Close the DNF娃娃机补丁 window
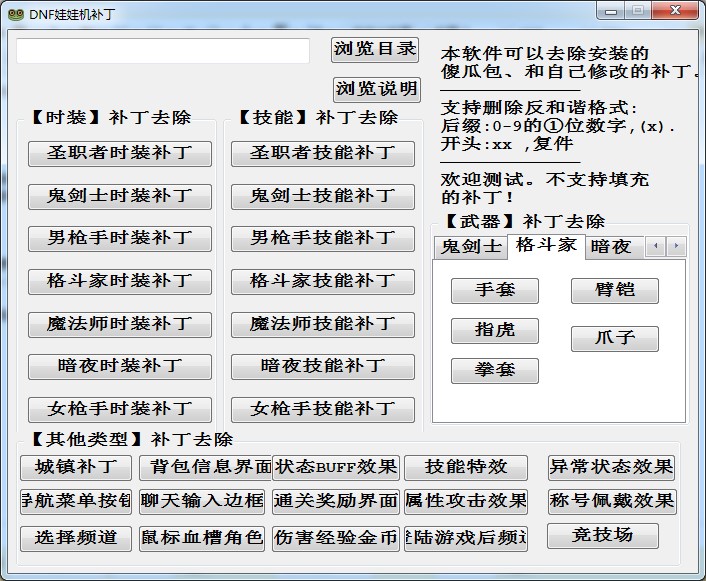706x581 pixels. (x=674, y=10)
